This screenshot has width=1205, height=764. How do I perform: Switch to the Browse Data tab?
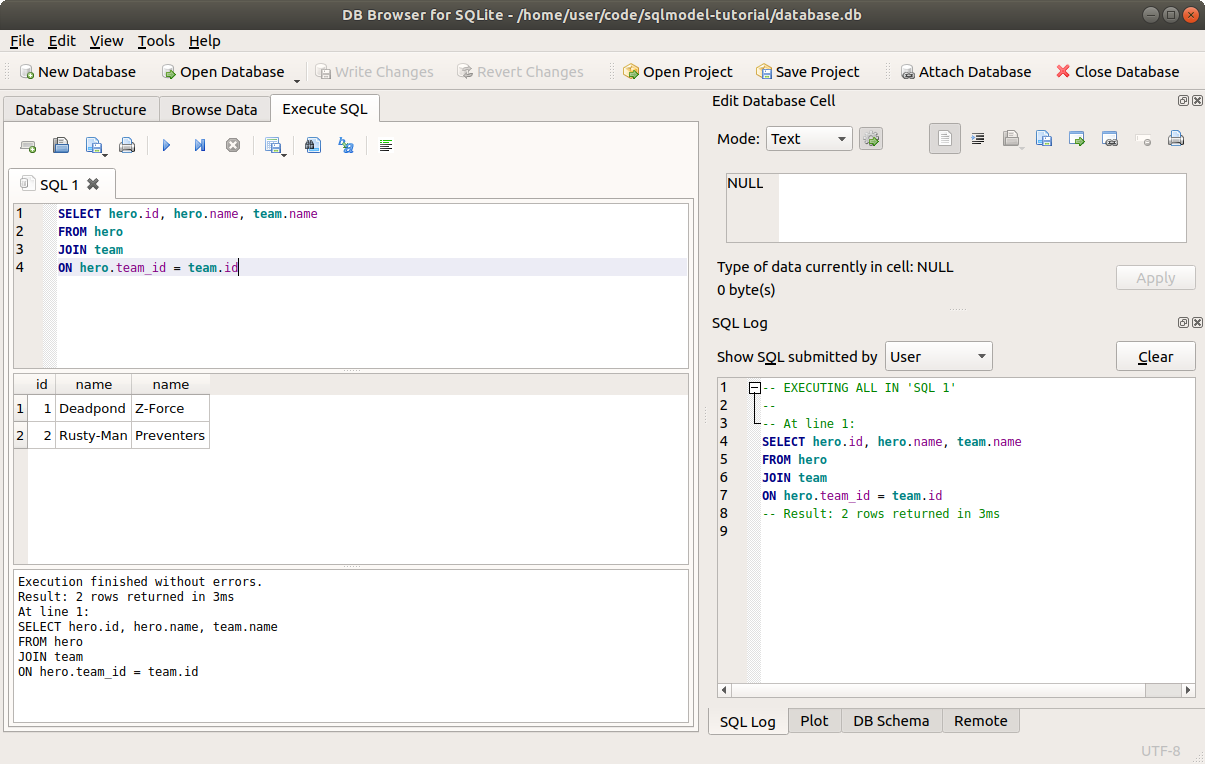click(x=214, y=110)
